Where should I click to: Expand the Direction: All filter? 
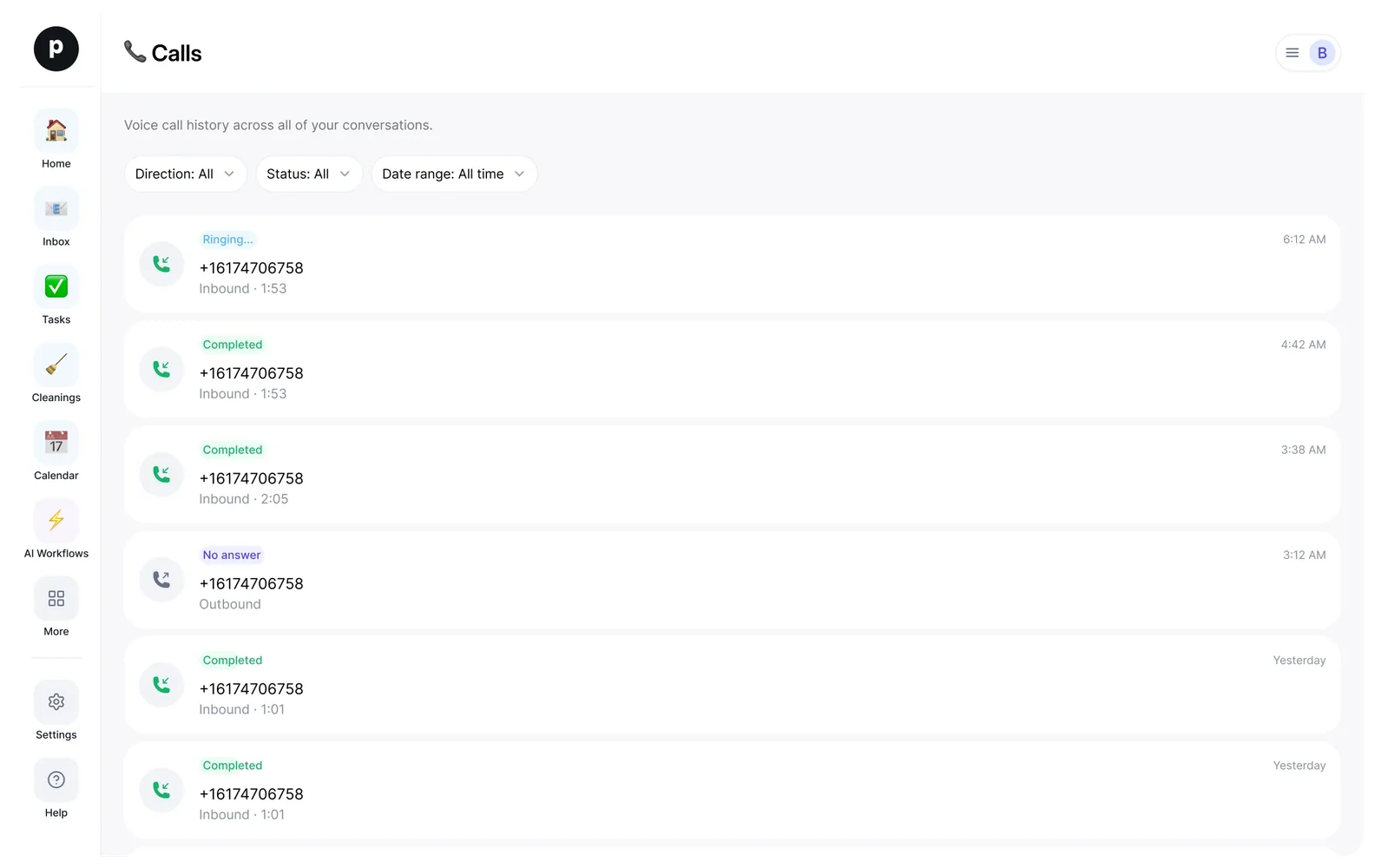tap(185, 174)
